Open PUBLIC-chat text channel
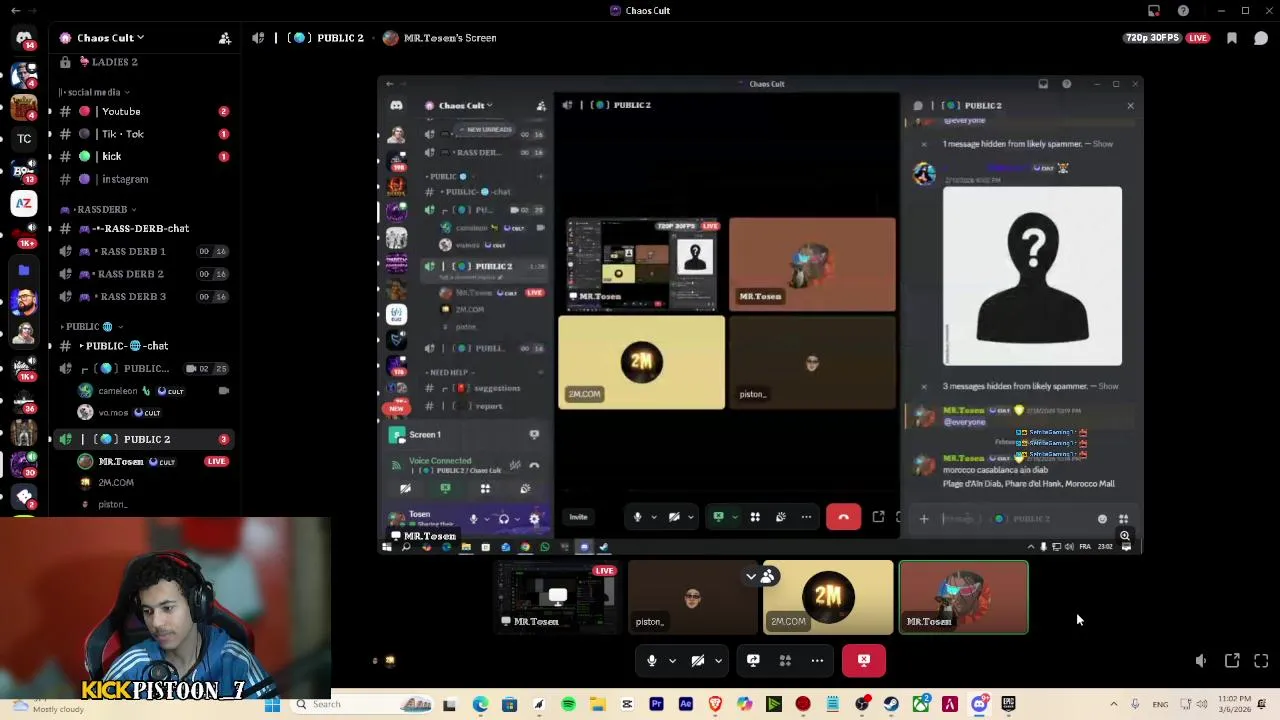Screen dimensions: 1280x720 pyautogui.click(x=143, y=346)
